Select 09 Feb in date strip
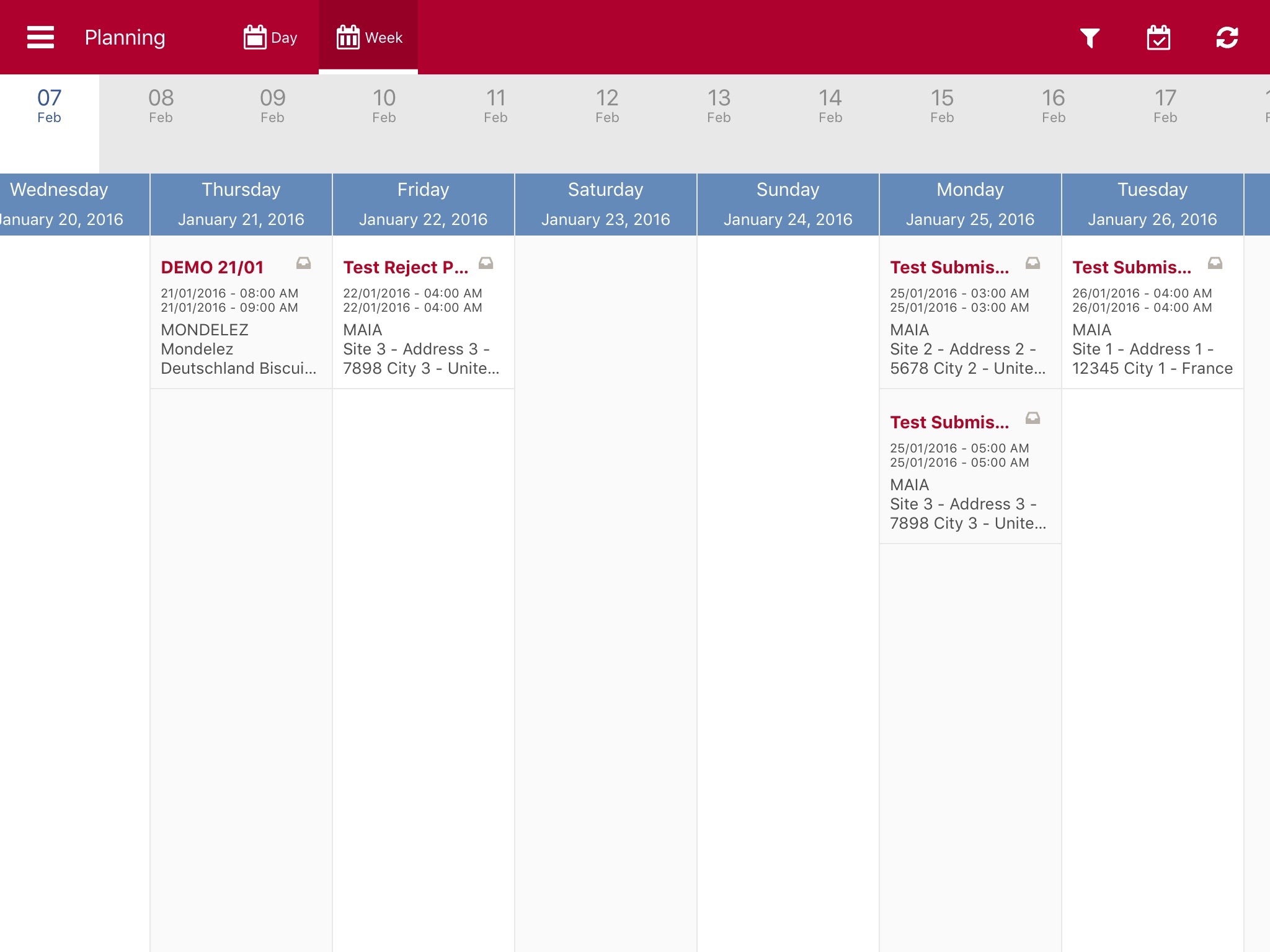1270x952 pixels. (272, 106)
